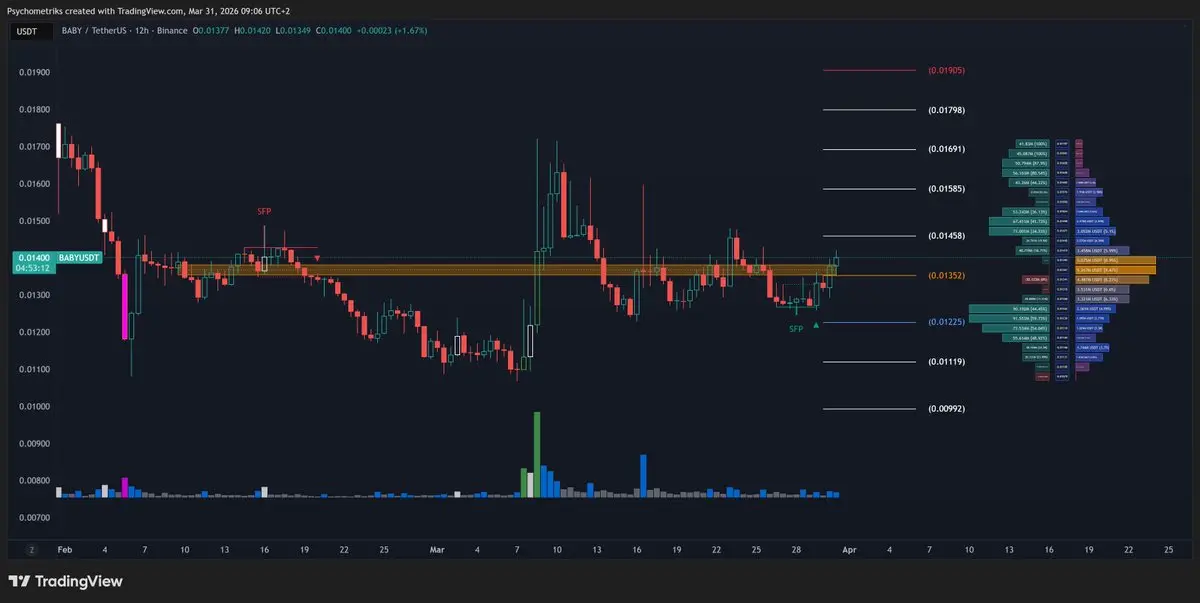Click the red SFP down-arrow marker
Screen dimensions: 1200x603
point(317,258)
